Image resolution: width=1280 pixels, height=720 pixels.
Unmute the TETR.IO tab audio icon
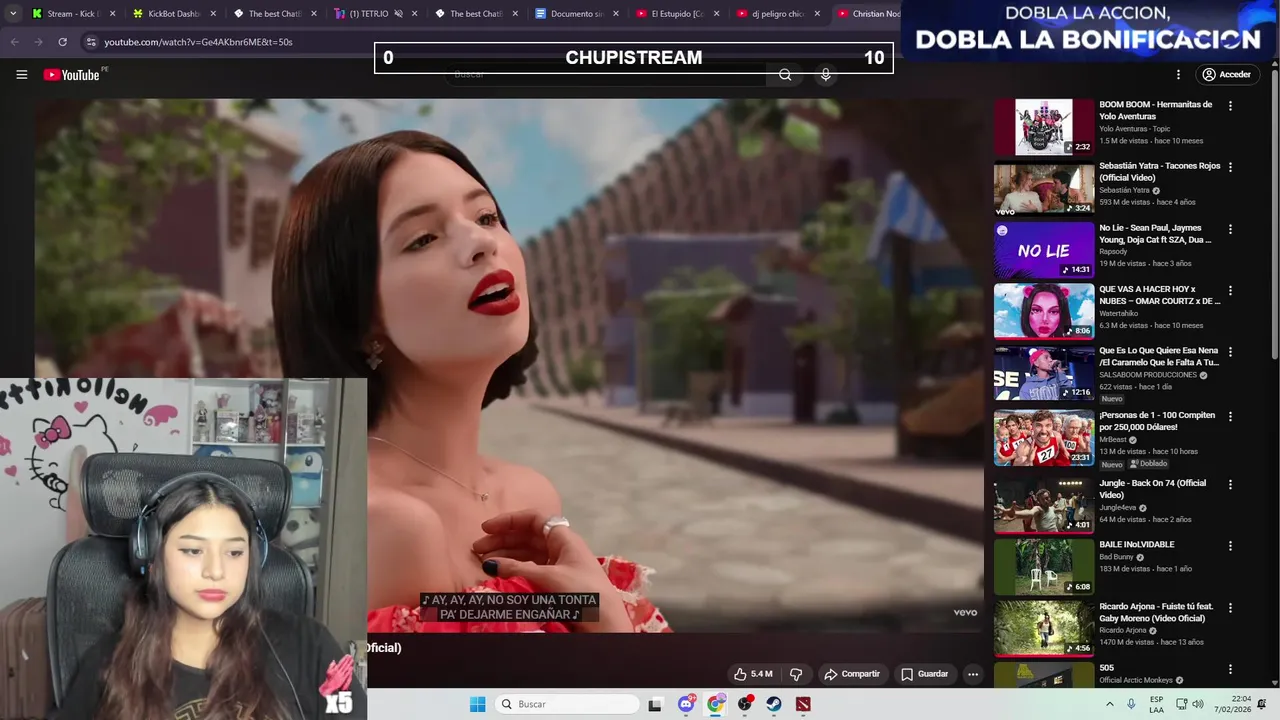[x=398, y=14]
